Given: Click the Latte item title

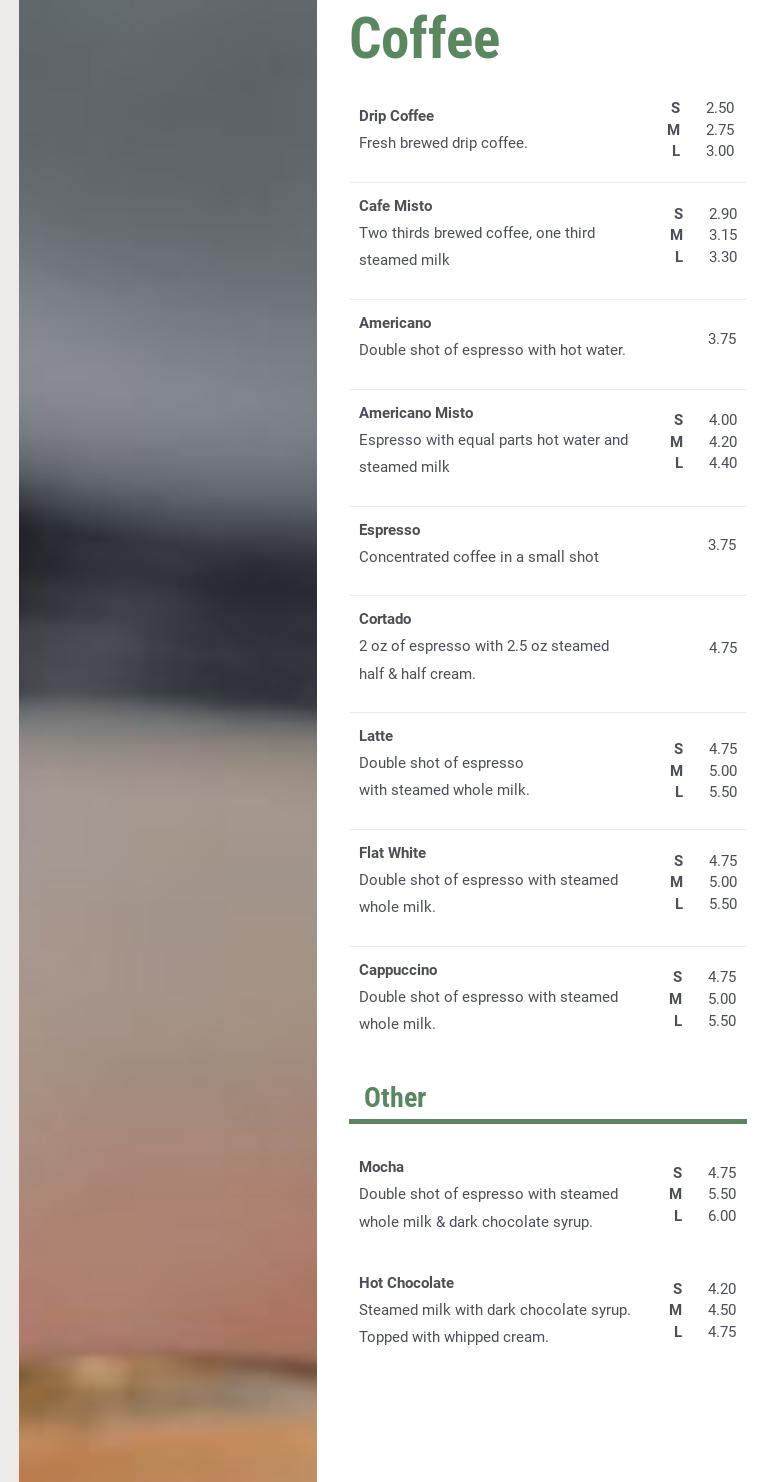Looking at the screenshot, I should 376,736.
